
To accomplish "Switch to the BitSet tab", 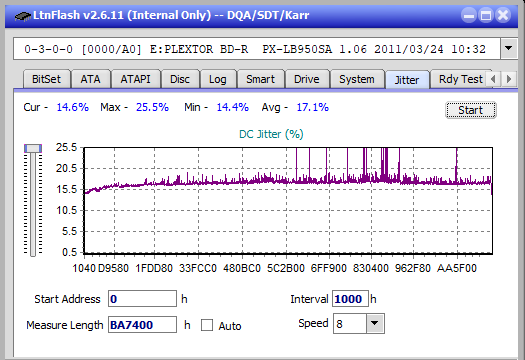I will 47,79.
